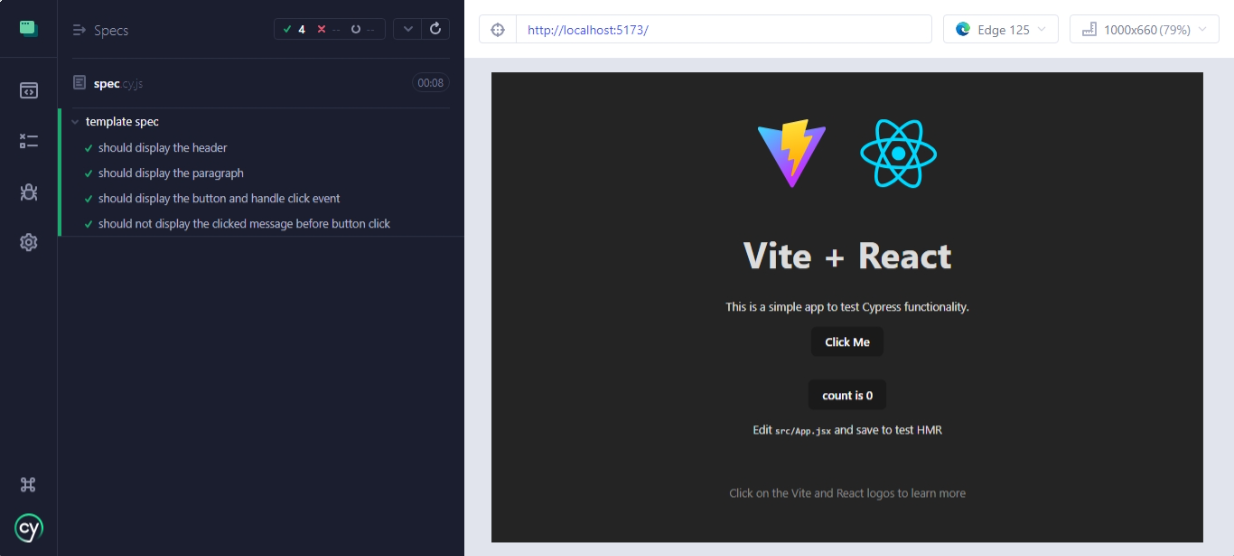1234x556 pixels.
Task: Open keyboard shortcuts command icon
Action: [x=28, y=485]
